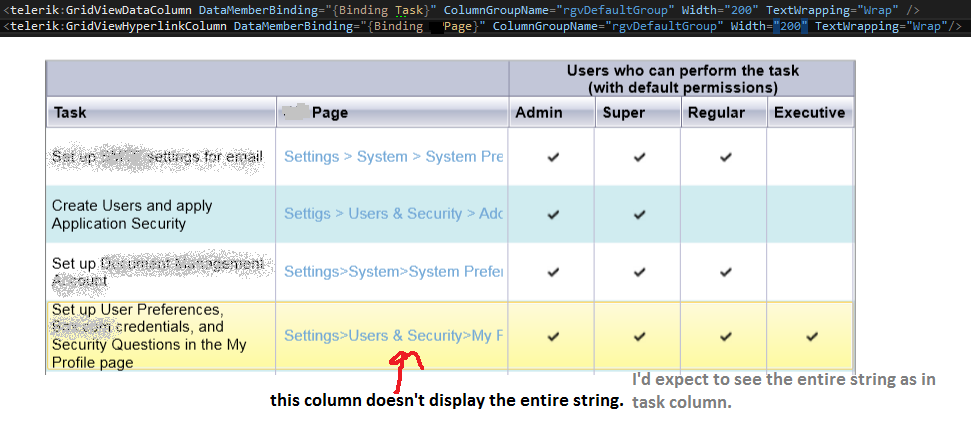The image size is (972, 425).
Task: Click the Super checkmark in the yellow row
Action: pyautogui.click(x=638, y=337)
